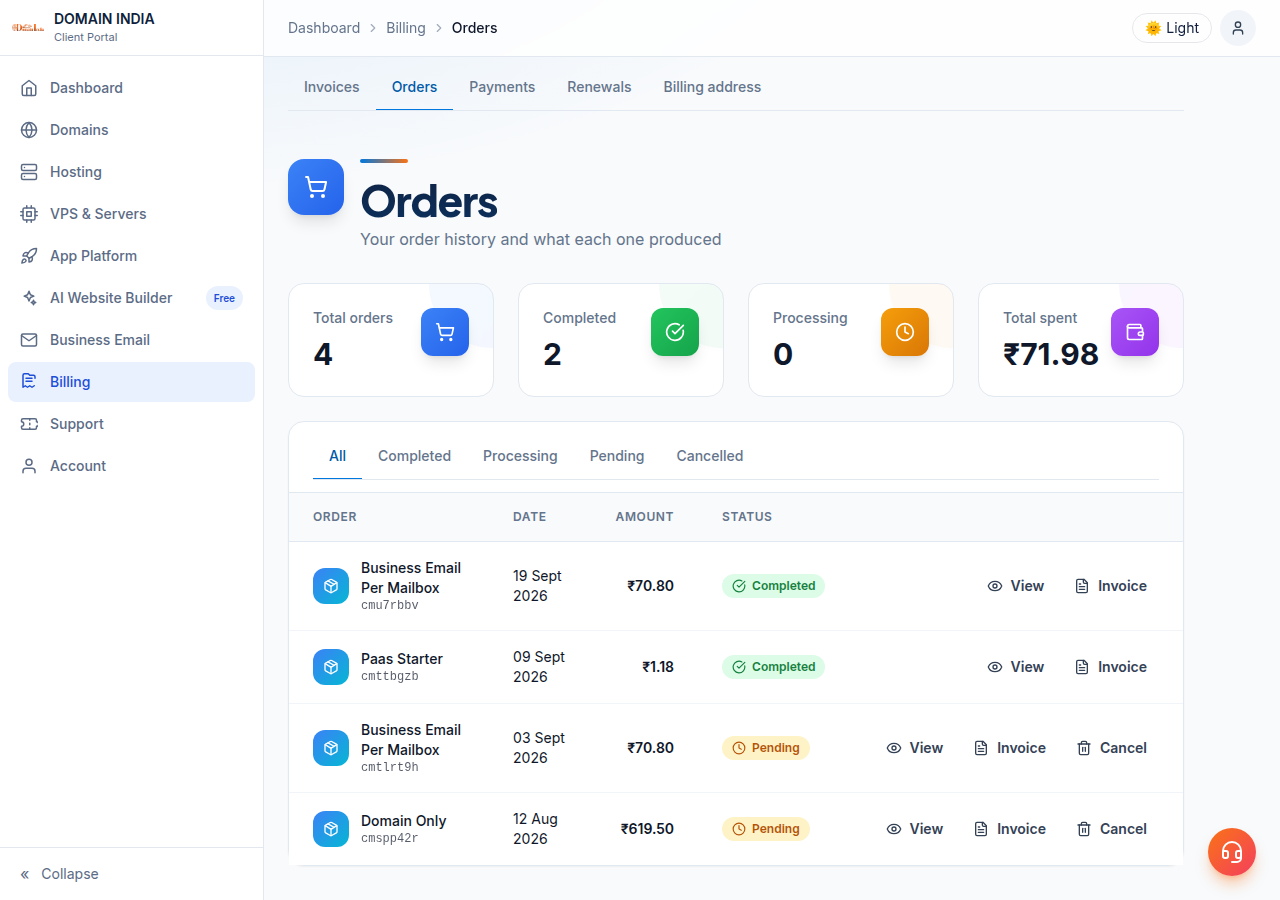Click the Total spent wallet icon
Viewport: 1280px width, 900px height.
coord(1135,332)
